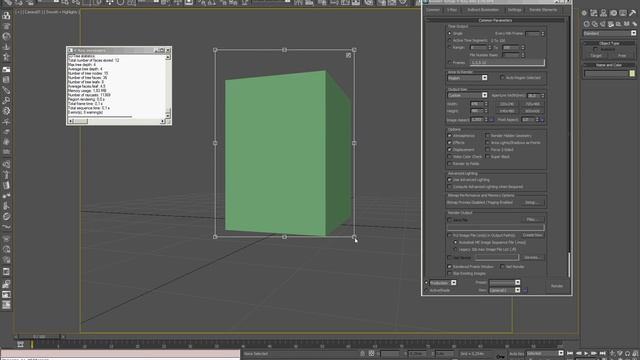Collapse the Common Parameters rollout
640x360 pixels.
pyautogui.click(x=495, y=20)
